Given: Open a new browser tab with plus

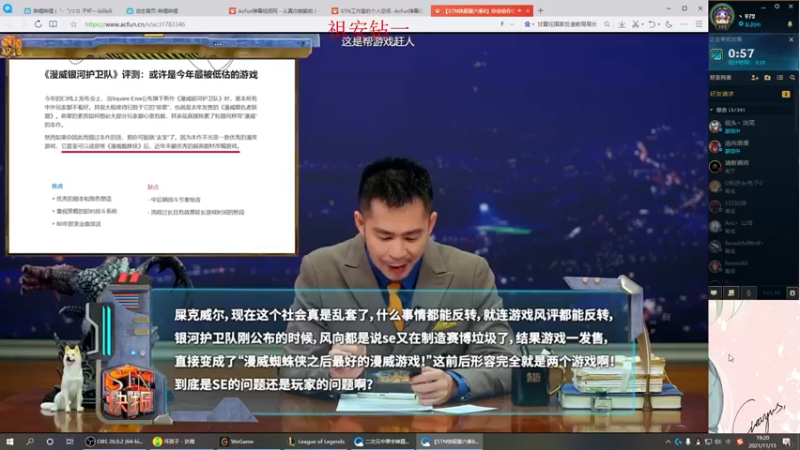Looking at the screenshot, I should point(540,10).
